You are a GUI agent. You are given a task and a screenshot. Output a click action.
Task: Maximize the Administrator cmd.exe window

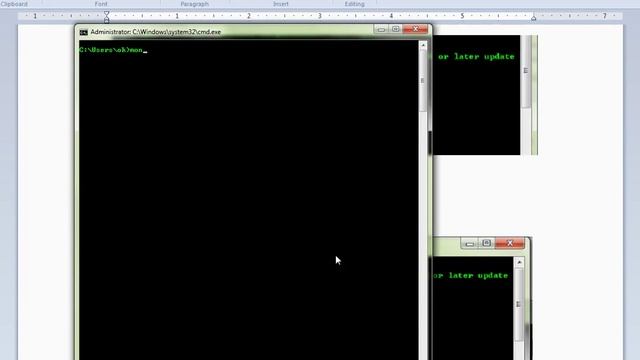click(396, 29)
